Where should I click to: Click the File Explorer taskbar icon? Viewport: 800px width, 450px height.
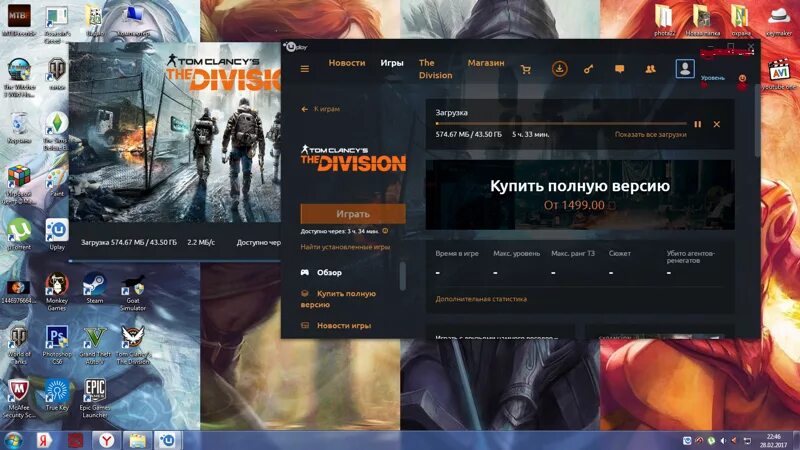click(137, 440)
